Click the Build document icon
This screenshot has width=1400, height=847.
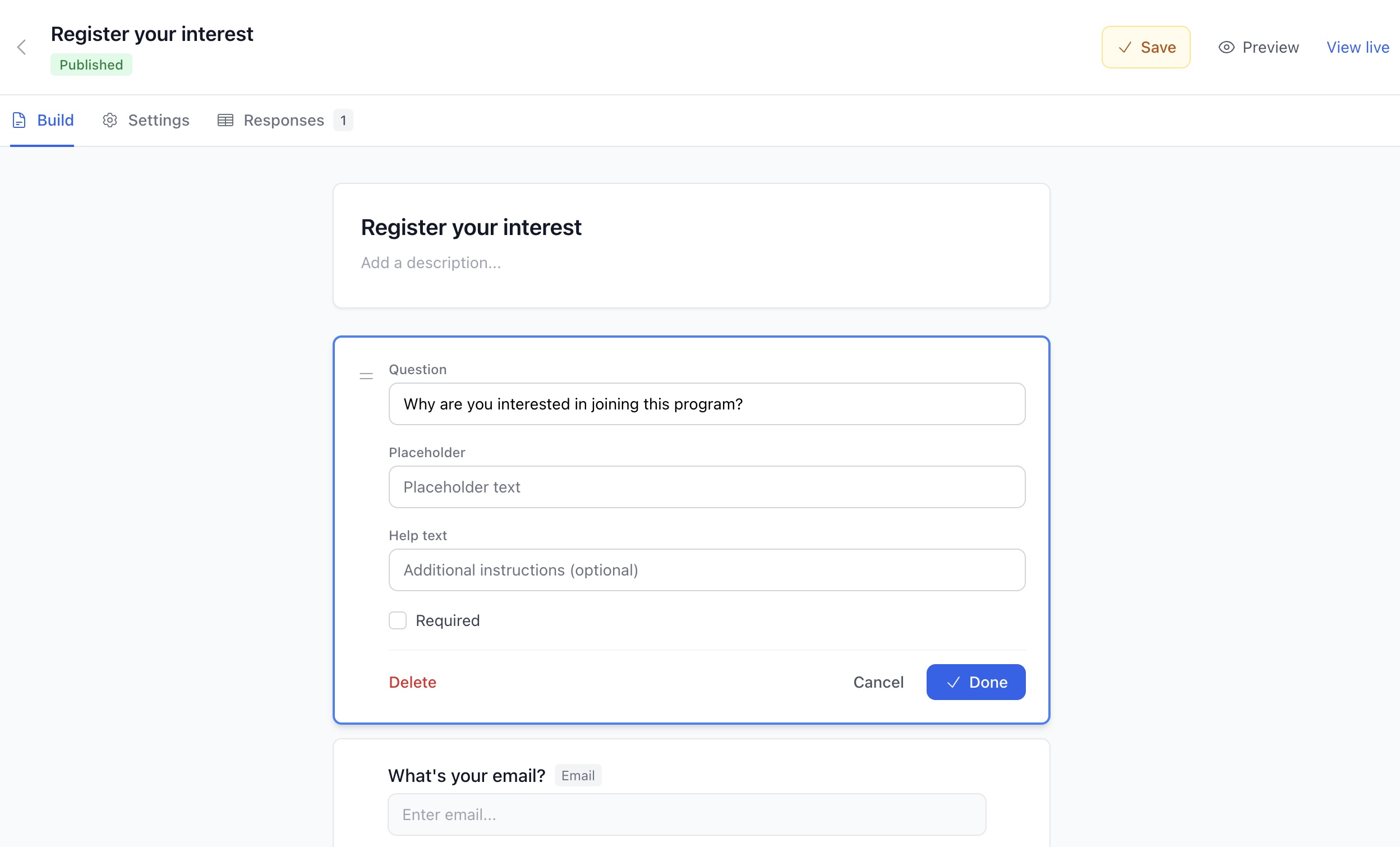(19, 120)
